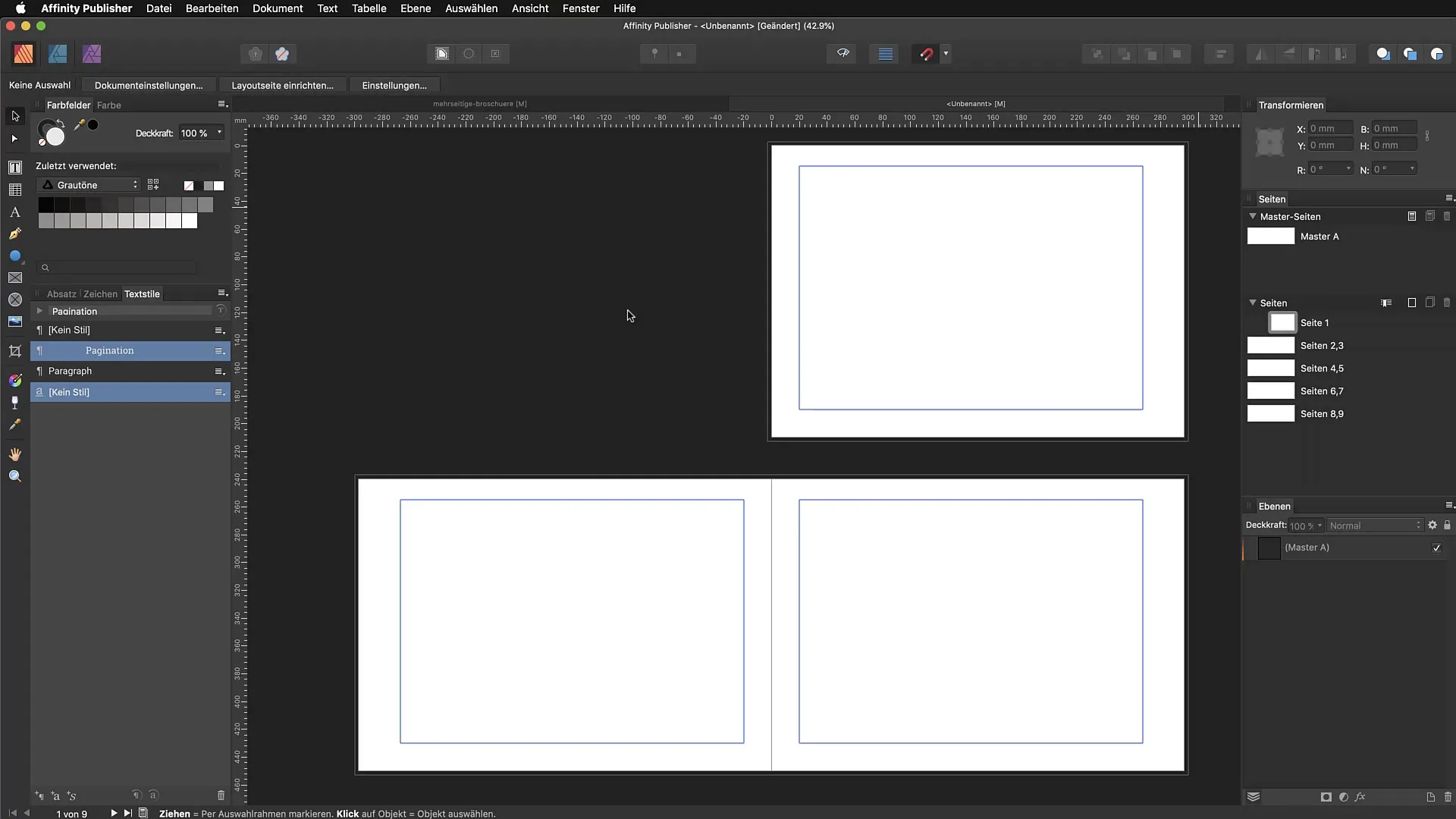Select the Pen tool
1456x819 pixels.
coord(15,234)
